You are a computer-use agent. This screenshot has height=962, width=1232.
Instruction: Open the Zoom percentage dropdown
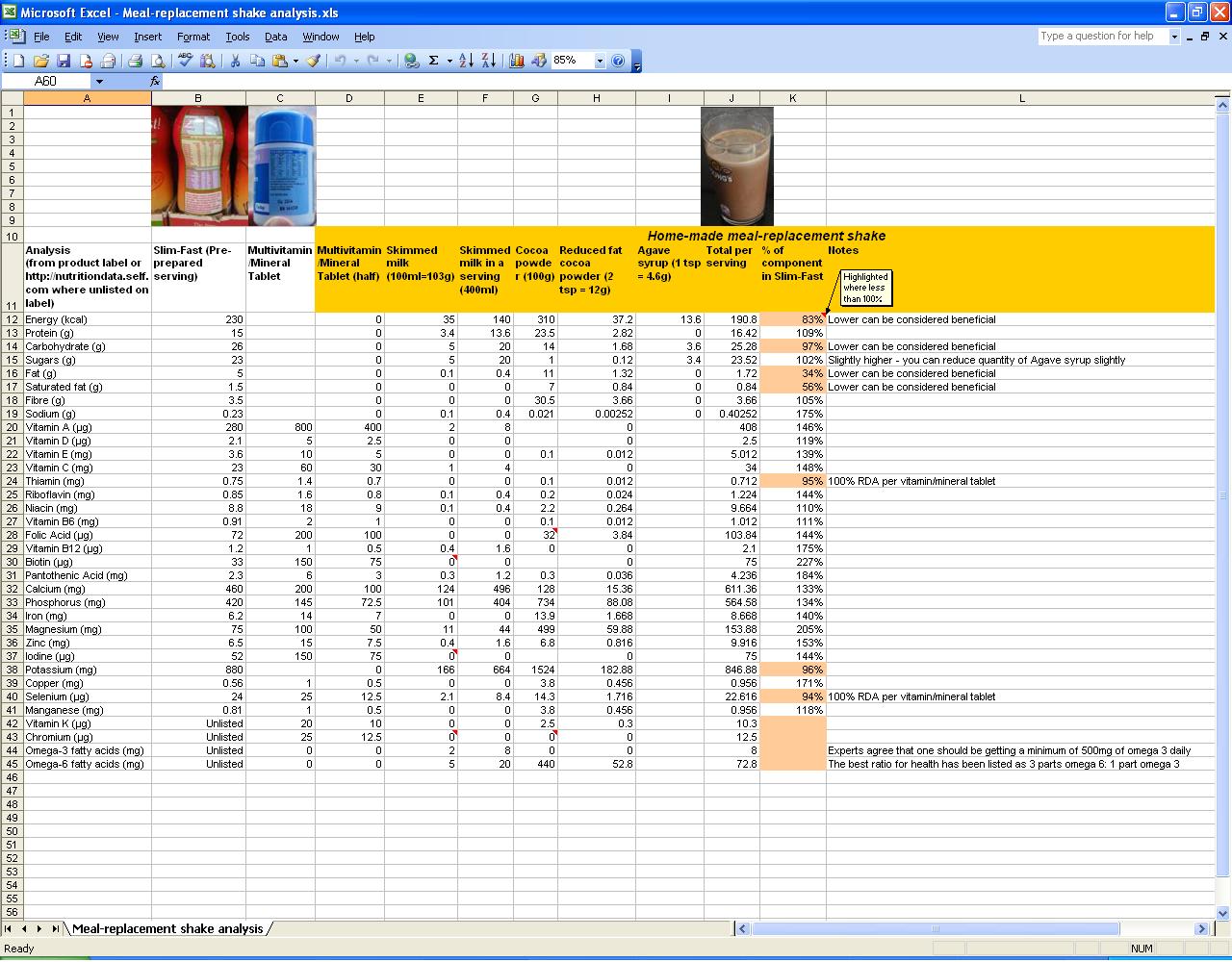(600, 61)
